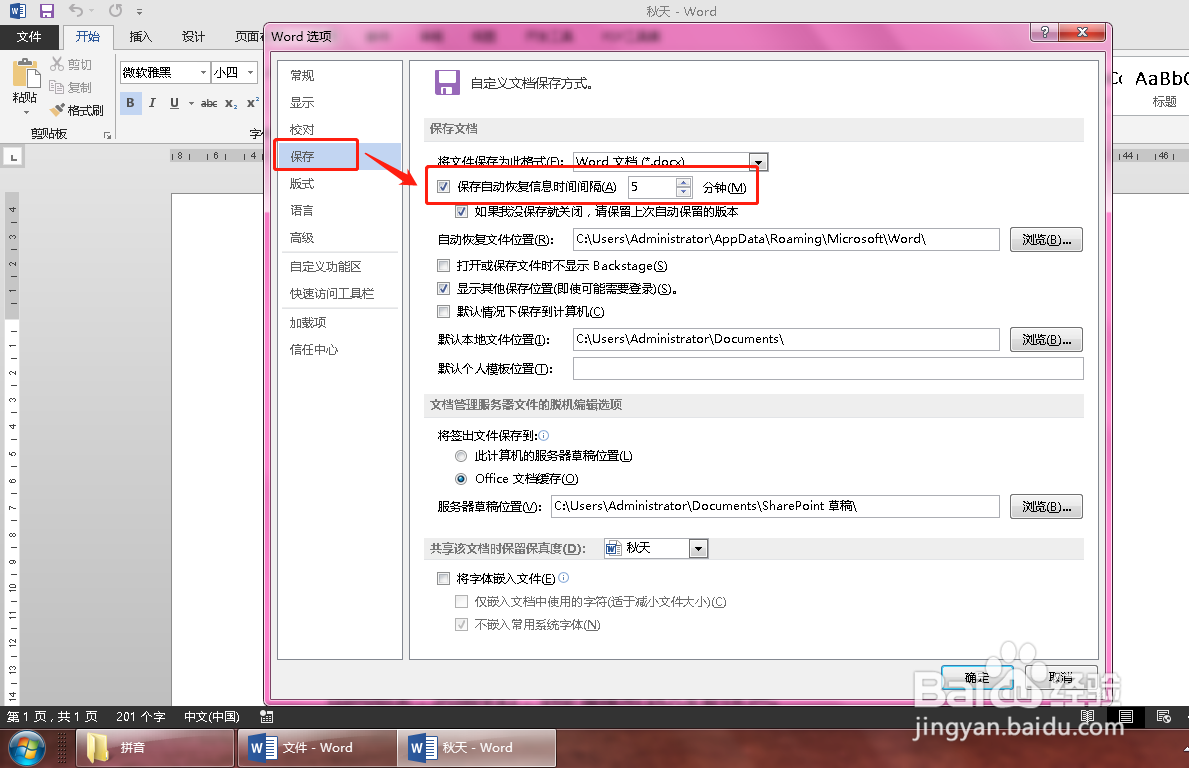Click the Save icon in the quick access toolbar
The height and width of the screenshot is (768, 1189).
pyautogui.click(x=47, y=11)
